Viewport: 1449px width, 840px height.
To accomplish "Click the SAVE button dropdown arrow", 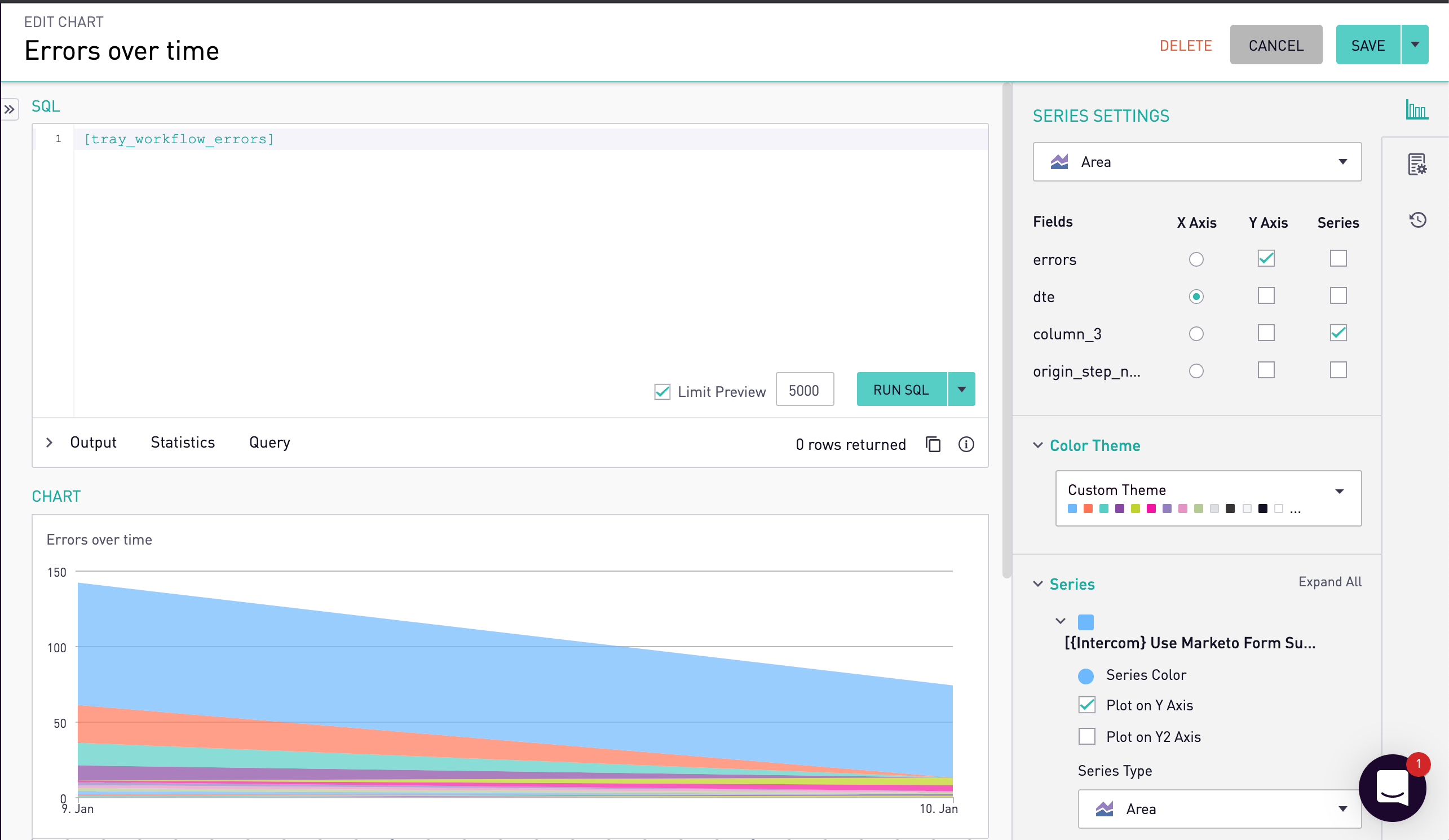I will pos(1415,45).
